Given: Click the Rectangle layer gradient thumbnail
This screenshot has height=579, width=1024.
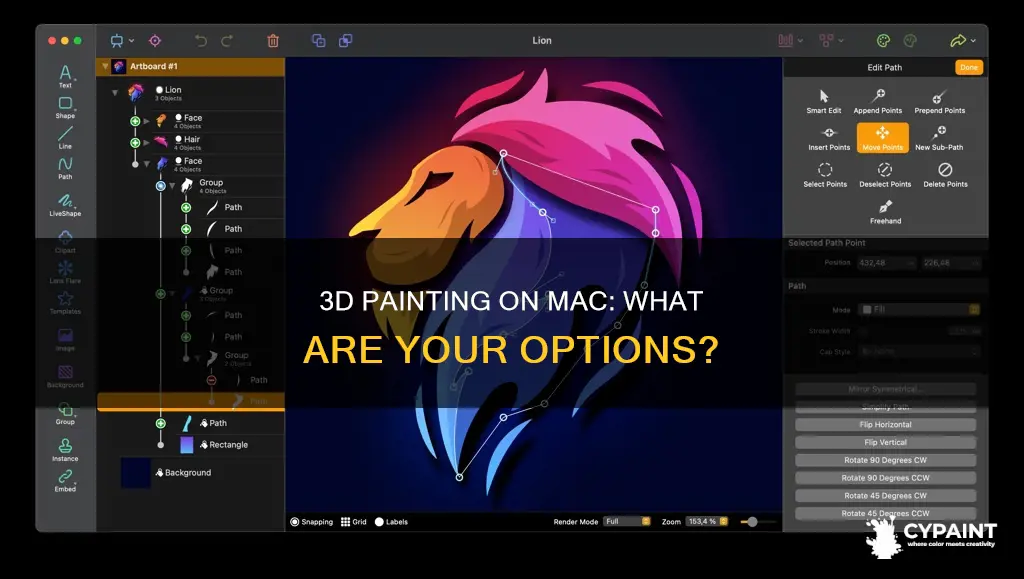Looking at the screenshot, I should click(x=187, y=445).
